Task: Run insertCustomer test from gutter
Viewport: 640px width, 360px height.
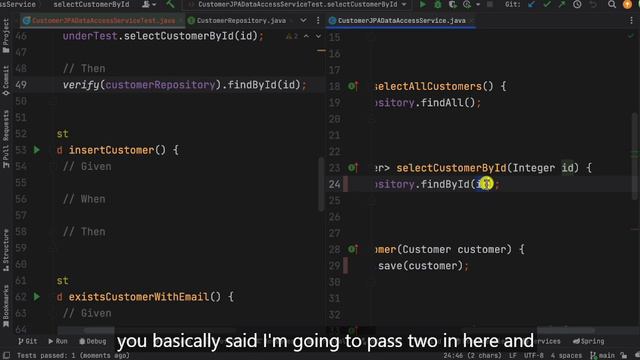Action: point(37,150)
